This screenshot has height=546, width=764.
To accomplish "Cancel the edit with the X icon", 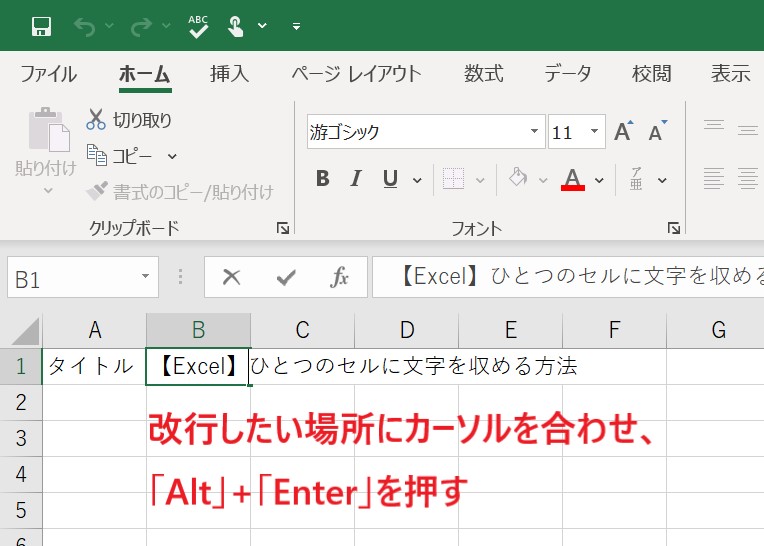I will pyautogui.click(x=231, y=277).
